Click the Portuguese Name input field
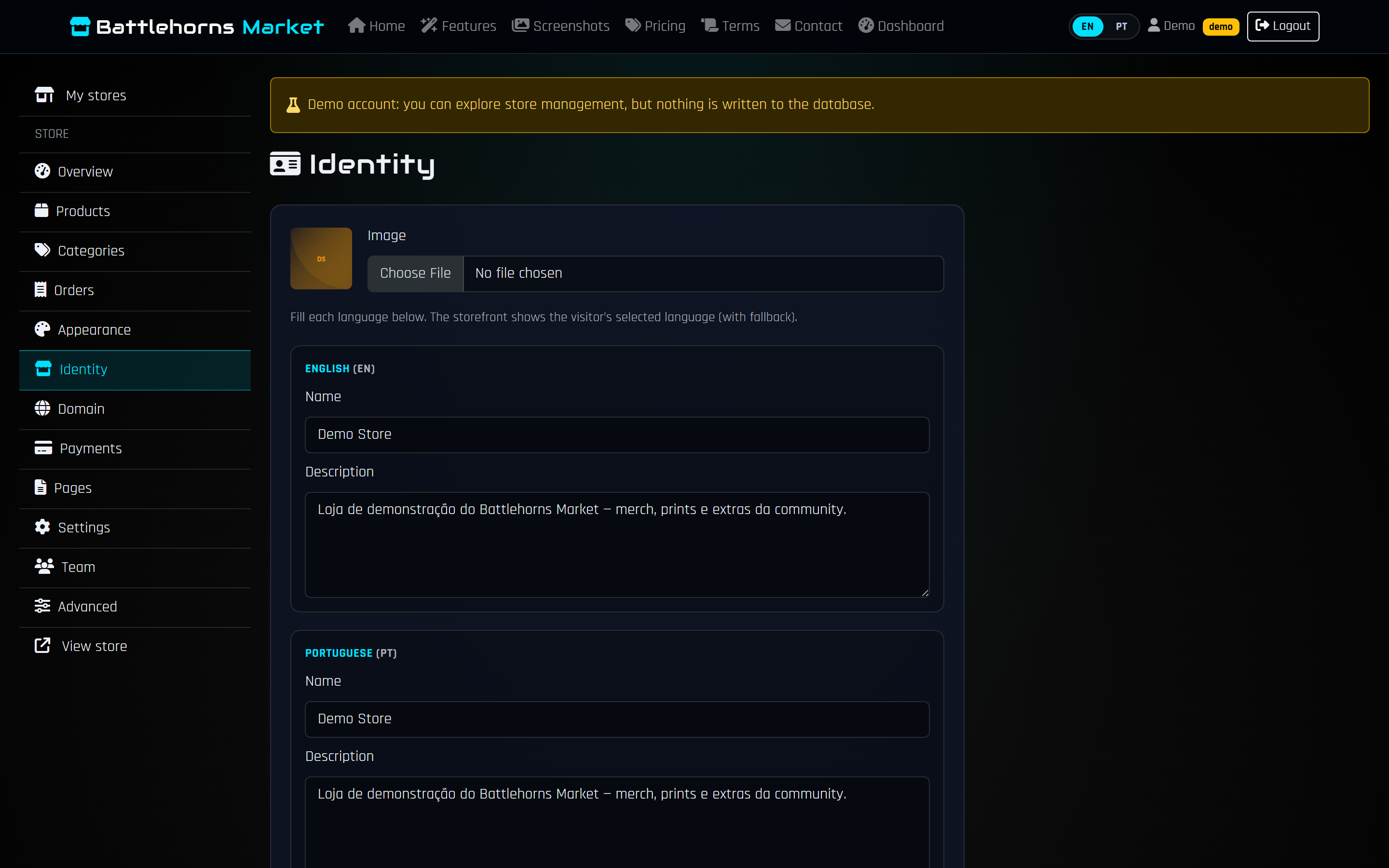This screenshot has width=1389, height=868. (x=617, y=719)
